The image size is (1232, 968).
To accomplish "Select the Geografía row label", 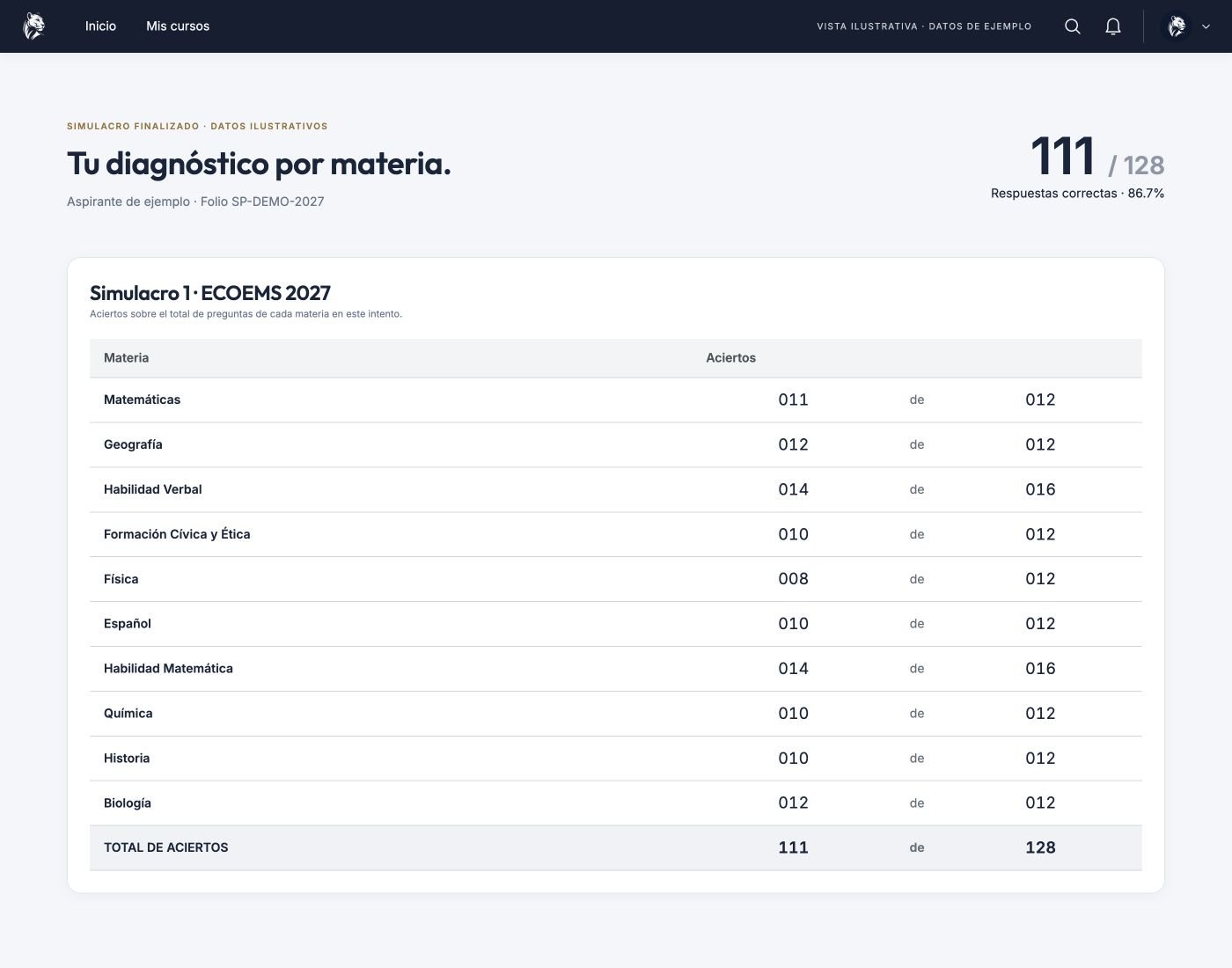I will [x=133, y=444].
